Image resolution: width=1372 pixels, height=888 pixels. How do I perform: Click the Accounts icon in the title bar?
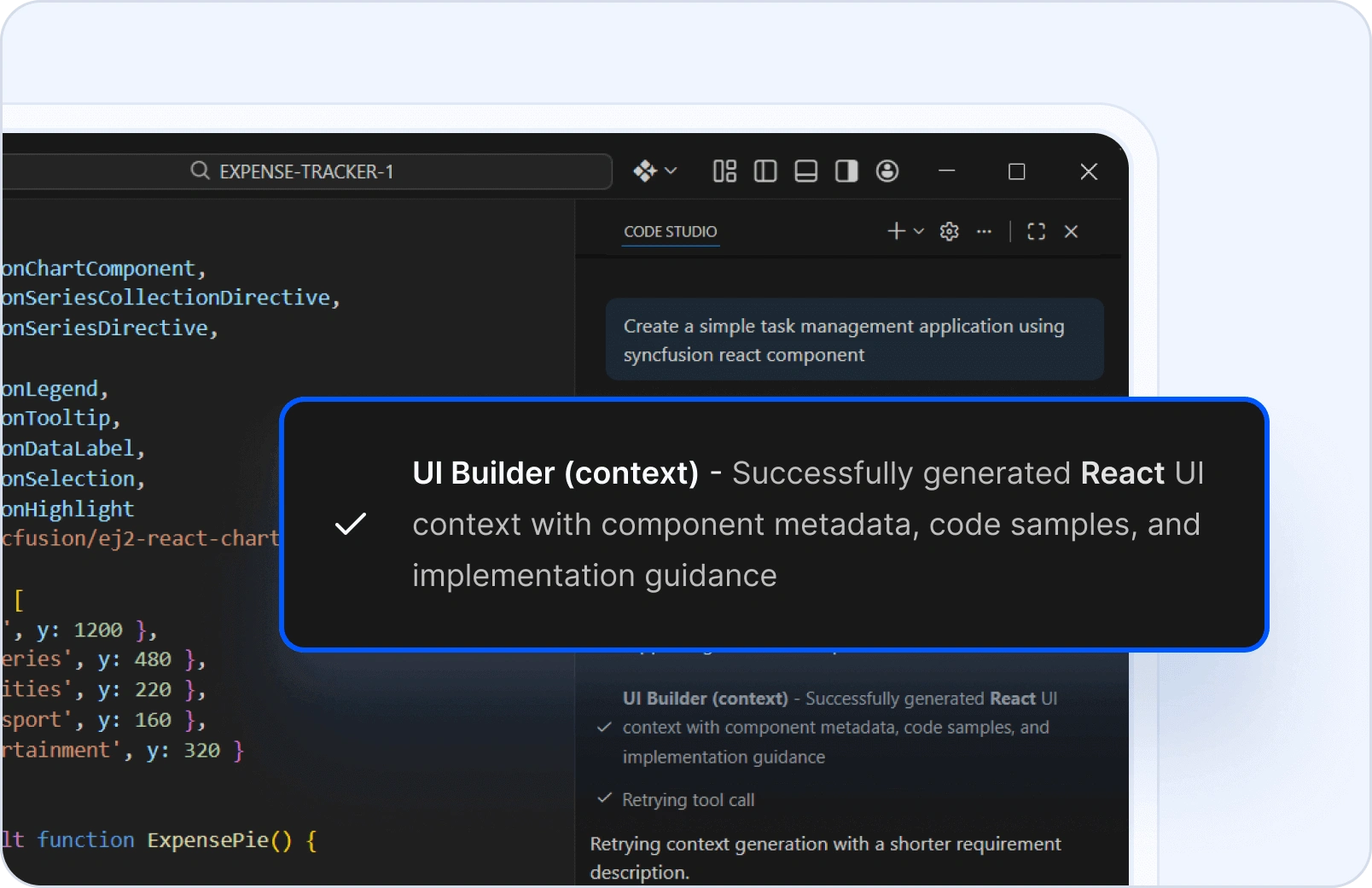click(x=887, y=171)
